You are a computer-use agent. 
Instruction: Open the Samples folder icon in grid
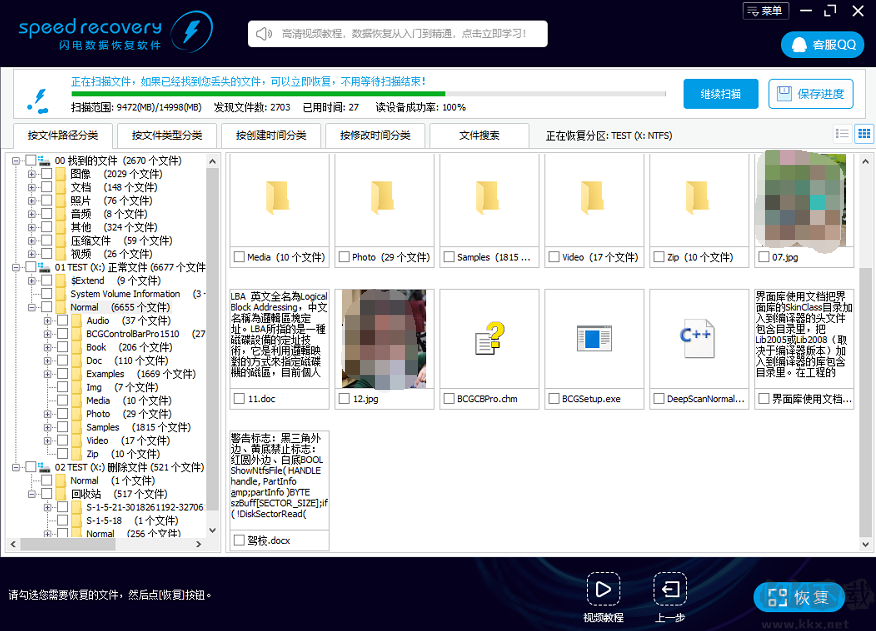coord(489,198)
